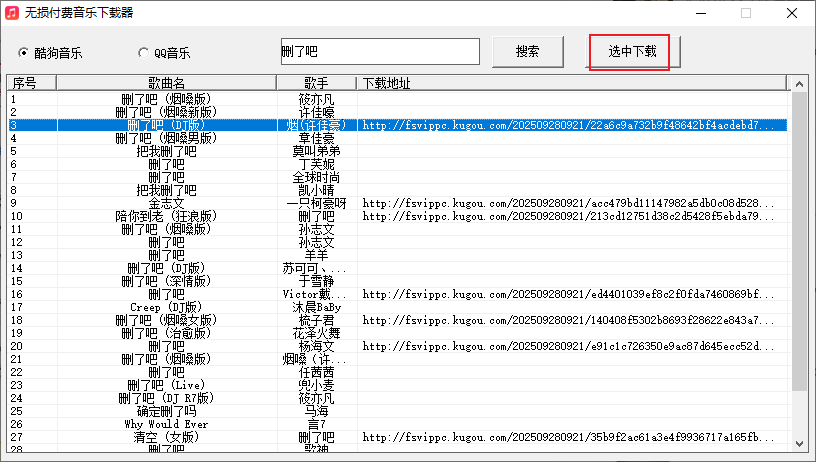Select row 13 singer 羊羊
Screen dimensions: 816x462
(x=316, y=255)
